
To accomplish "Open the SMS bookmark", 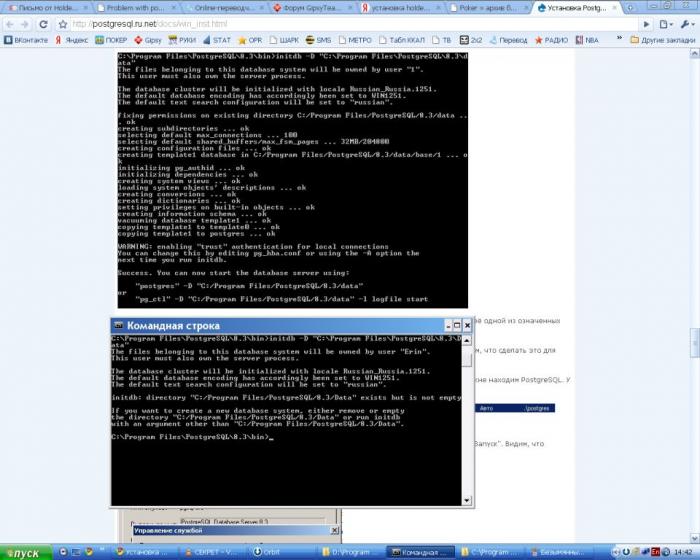I will click(x=318, y=40).
